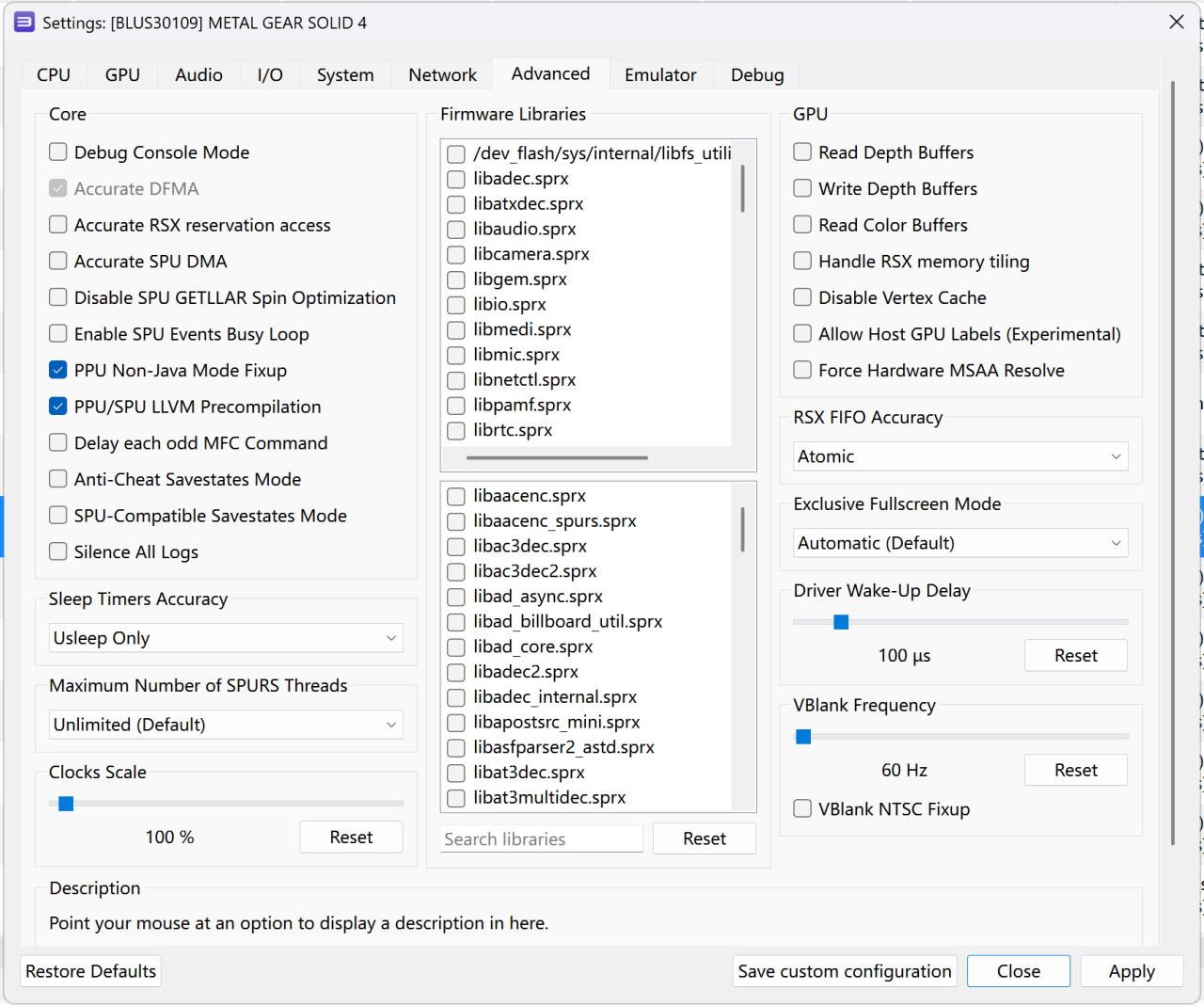1204x1006 pixels.
Task: Click the Driver Wake-Up Delay slider handle
Action: point(842,622)
